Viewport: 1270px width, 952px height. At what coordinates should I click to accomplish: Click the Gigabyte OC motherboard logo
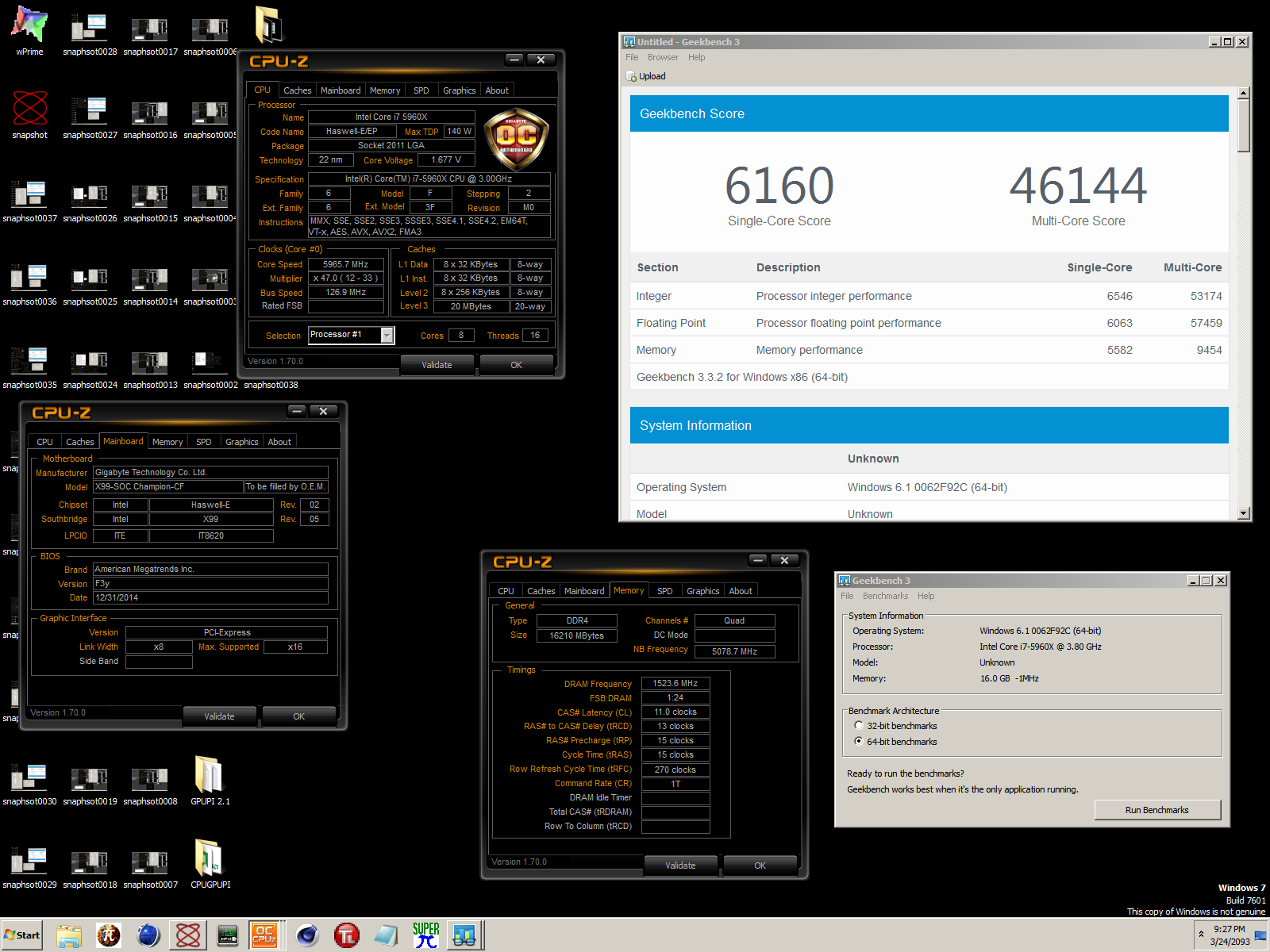point(516,139)
